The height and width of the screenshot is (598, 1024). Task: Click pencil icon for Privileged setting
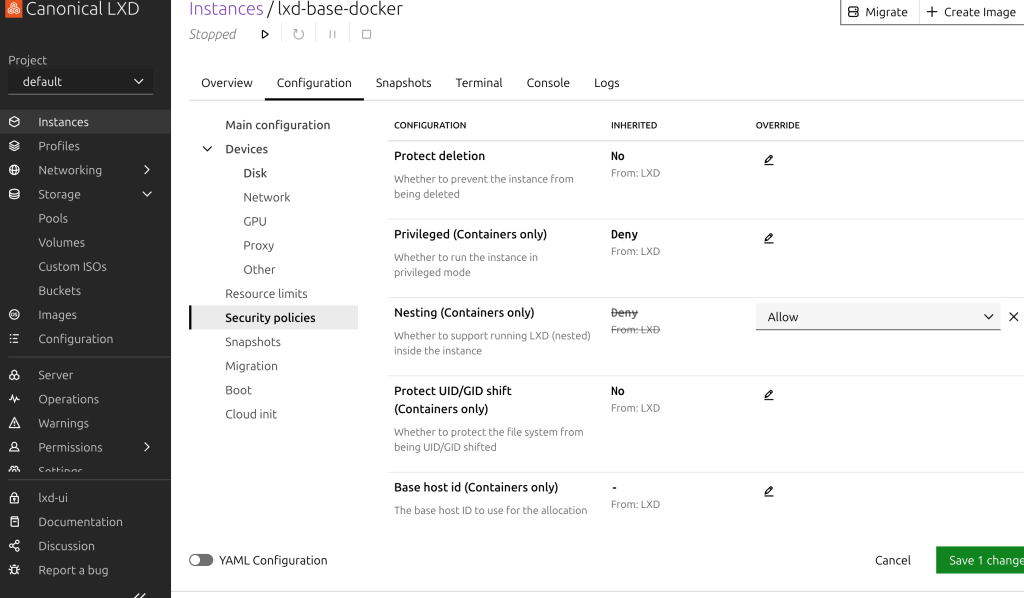[768, 238]
